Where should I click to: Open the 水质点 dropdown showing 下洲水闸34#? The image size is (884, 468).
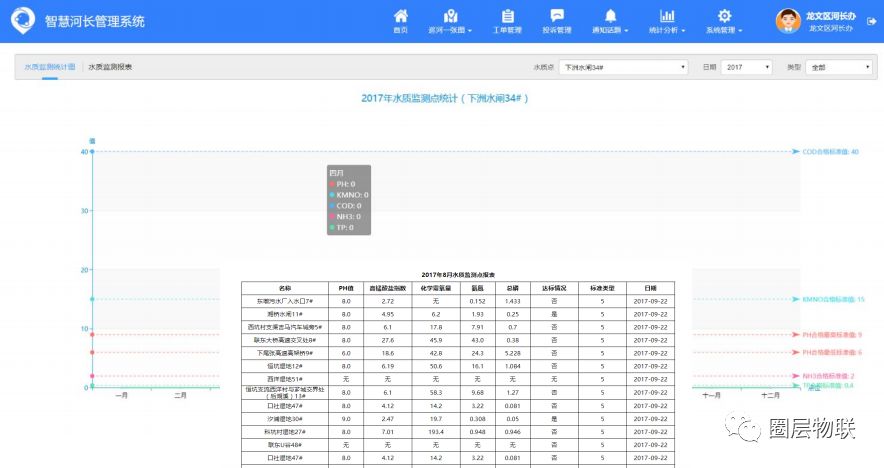(624, 67)
